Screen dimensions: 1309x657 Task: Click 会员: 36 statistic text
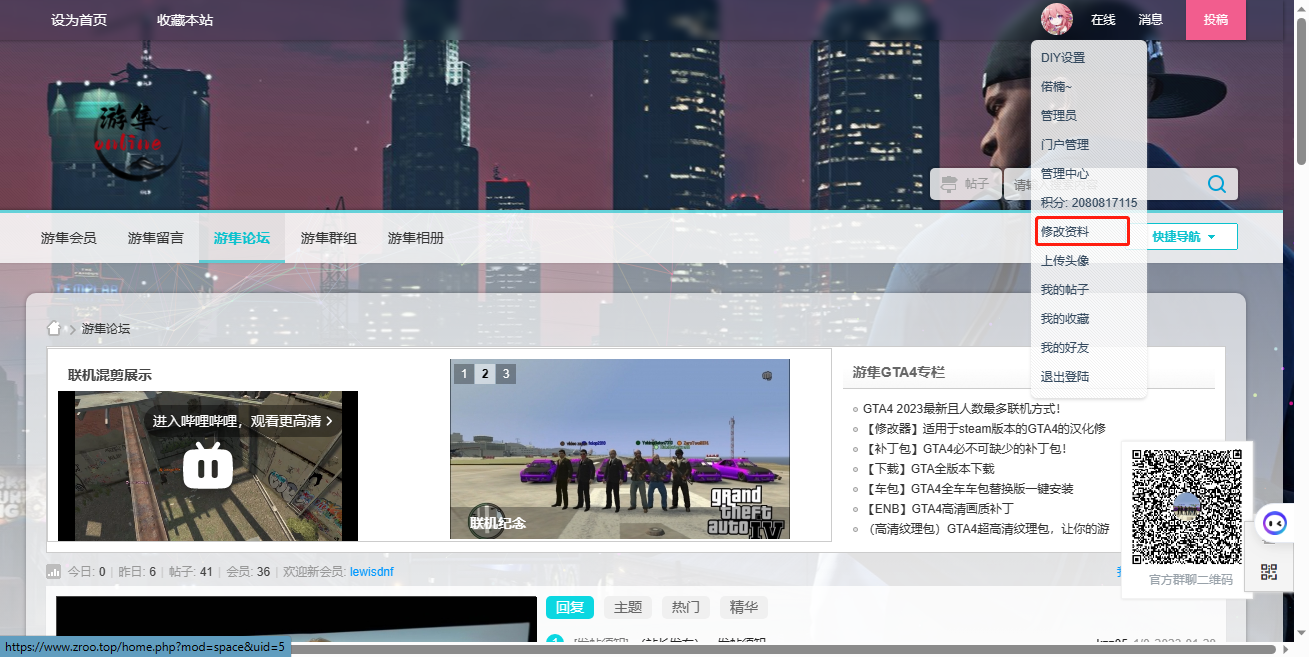[x=248, y=572]
